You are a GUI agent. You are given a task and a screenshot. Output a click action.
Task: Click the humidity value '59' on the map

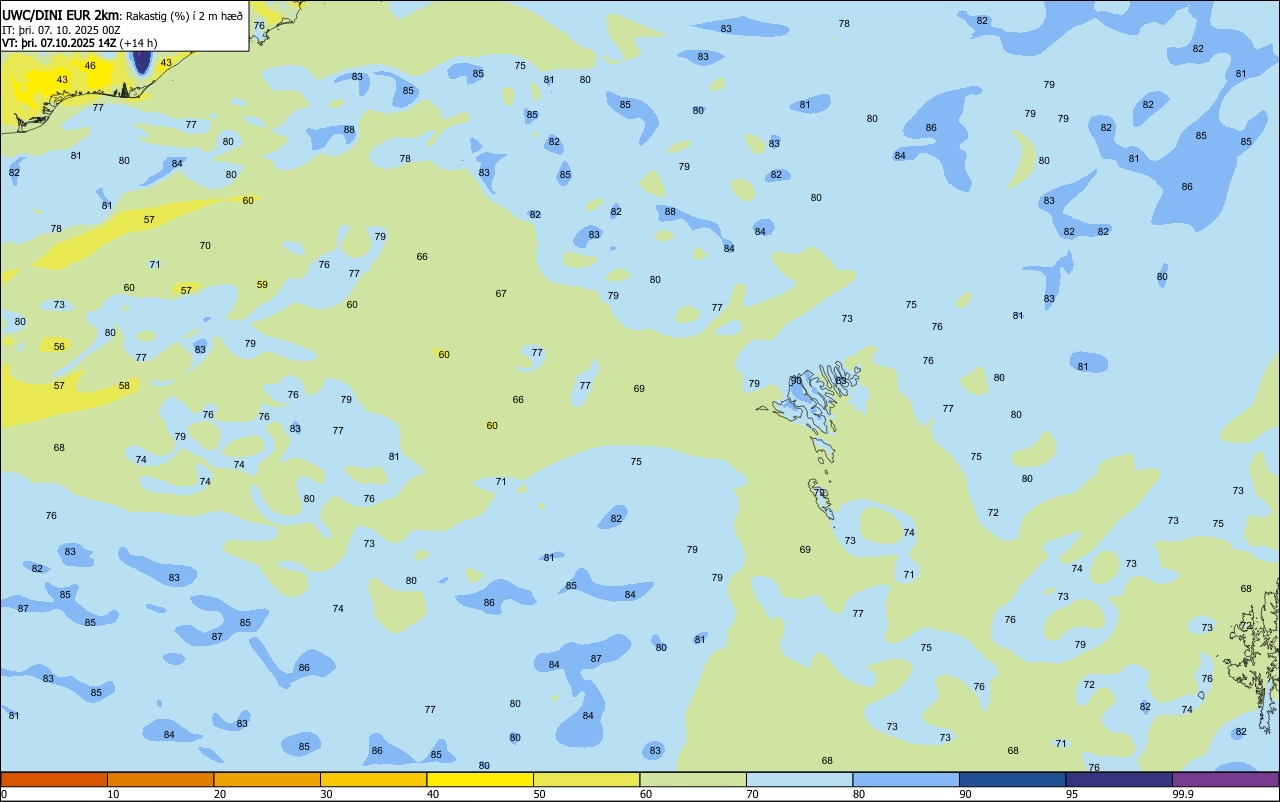(262, 285)
